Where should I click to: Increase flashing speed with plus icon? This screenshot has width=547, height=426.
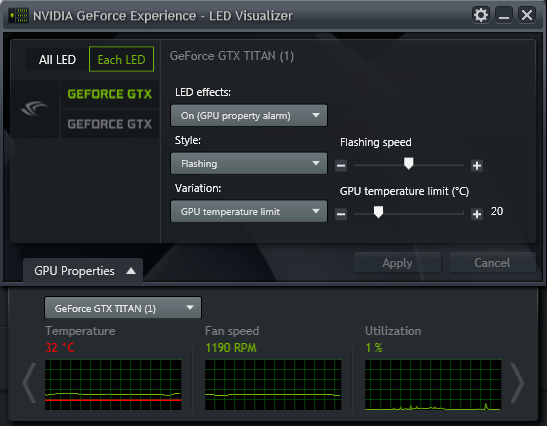[477, 165]
